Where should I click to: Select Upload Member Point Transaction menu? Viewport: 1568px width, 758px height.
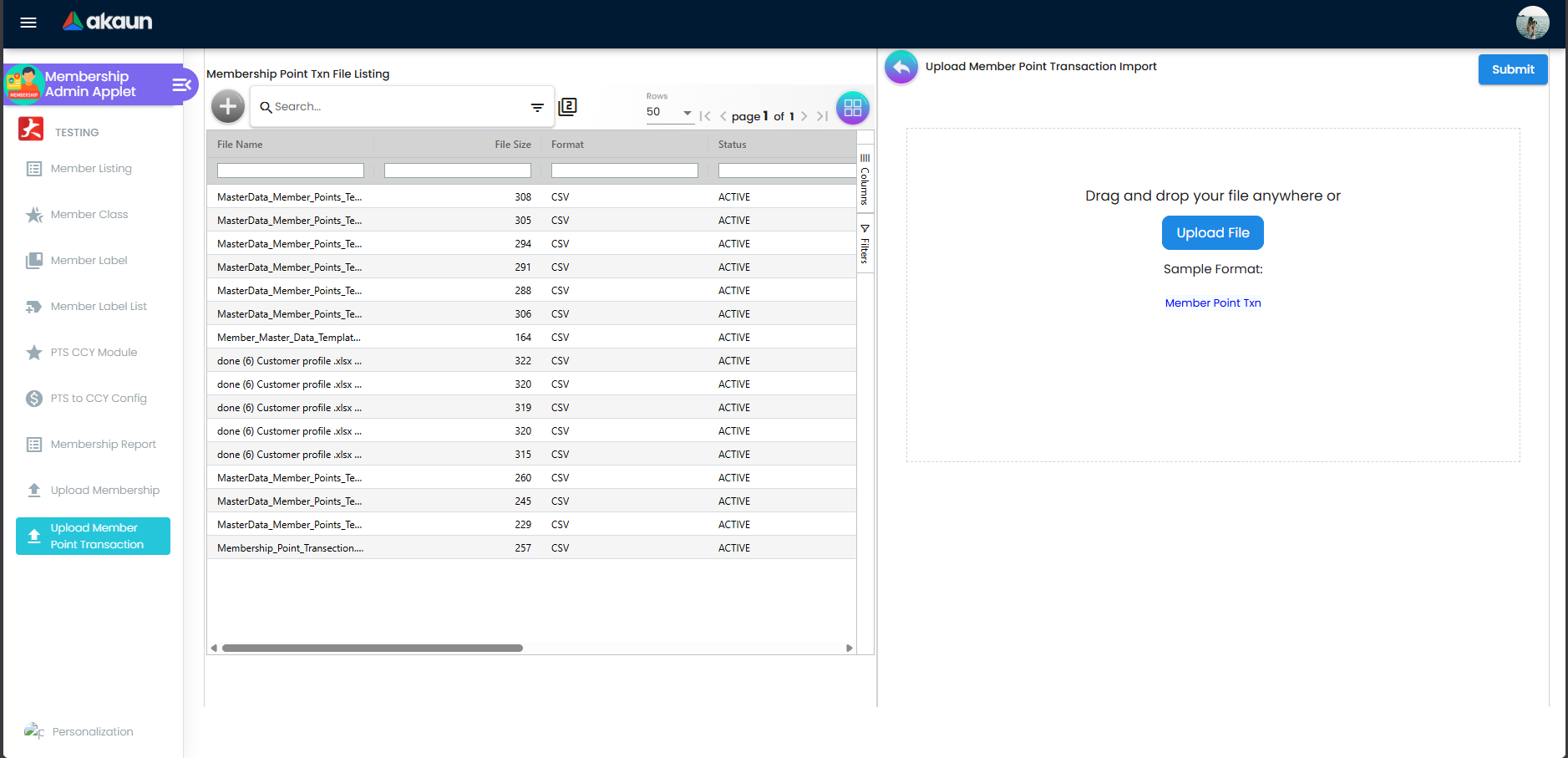[93, 536]
